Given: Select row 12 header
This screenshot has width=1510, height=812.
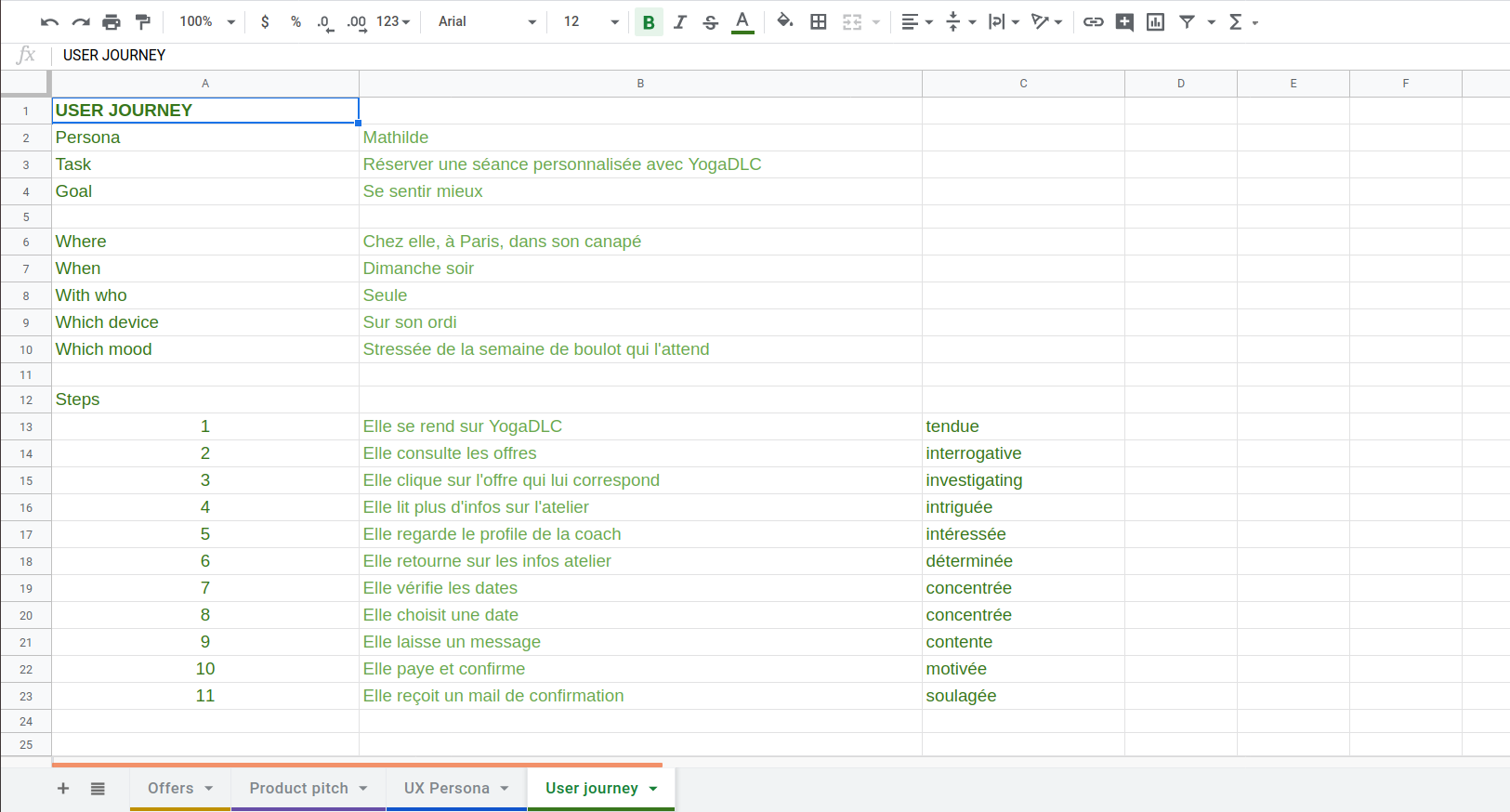Looking at the screenshot, I should pos(26,400).
